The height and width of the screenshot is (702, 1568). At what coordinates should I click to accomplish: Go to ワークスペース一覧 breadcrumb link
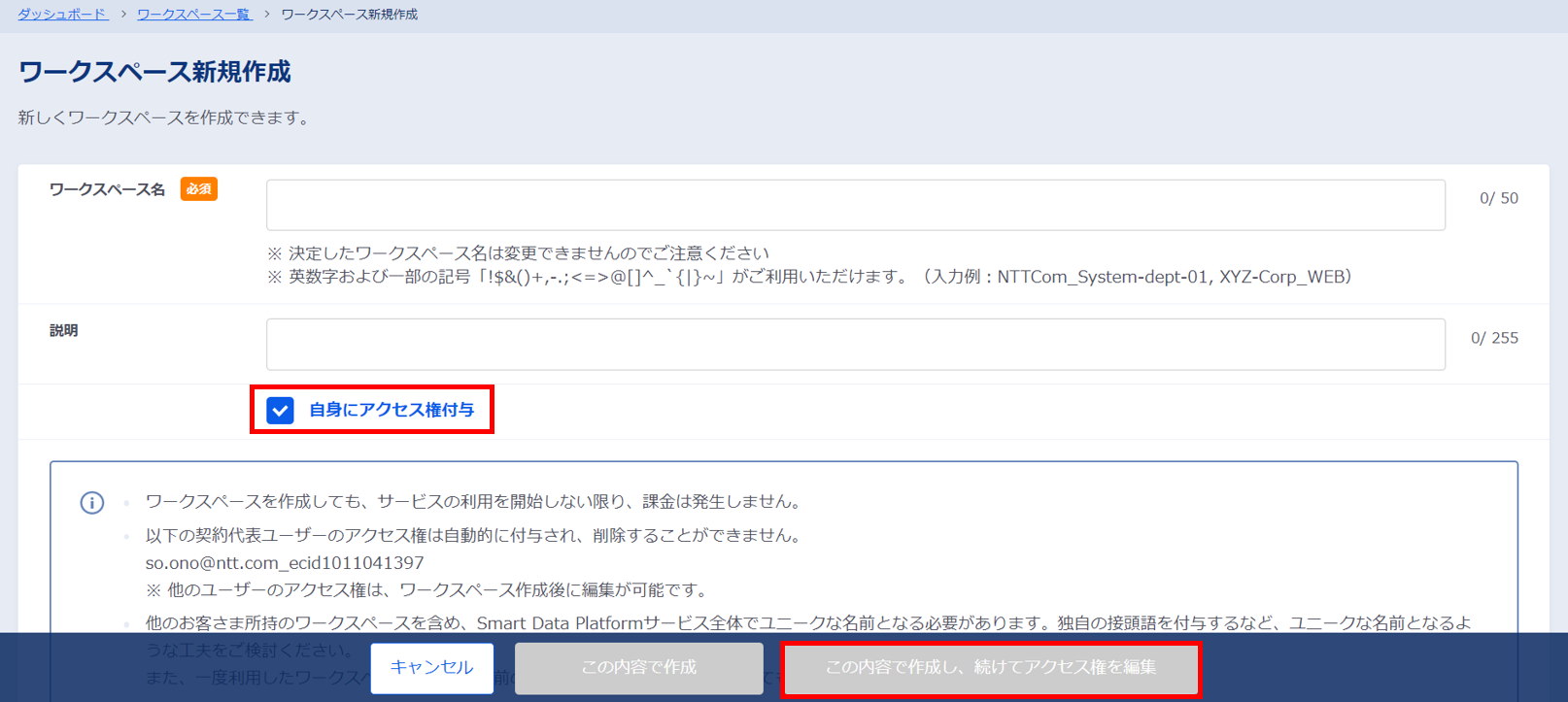[x=194, y=15]
